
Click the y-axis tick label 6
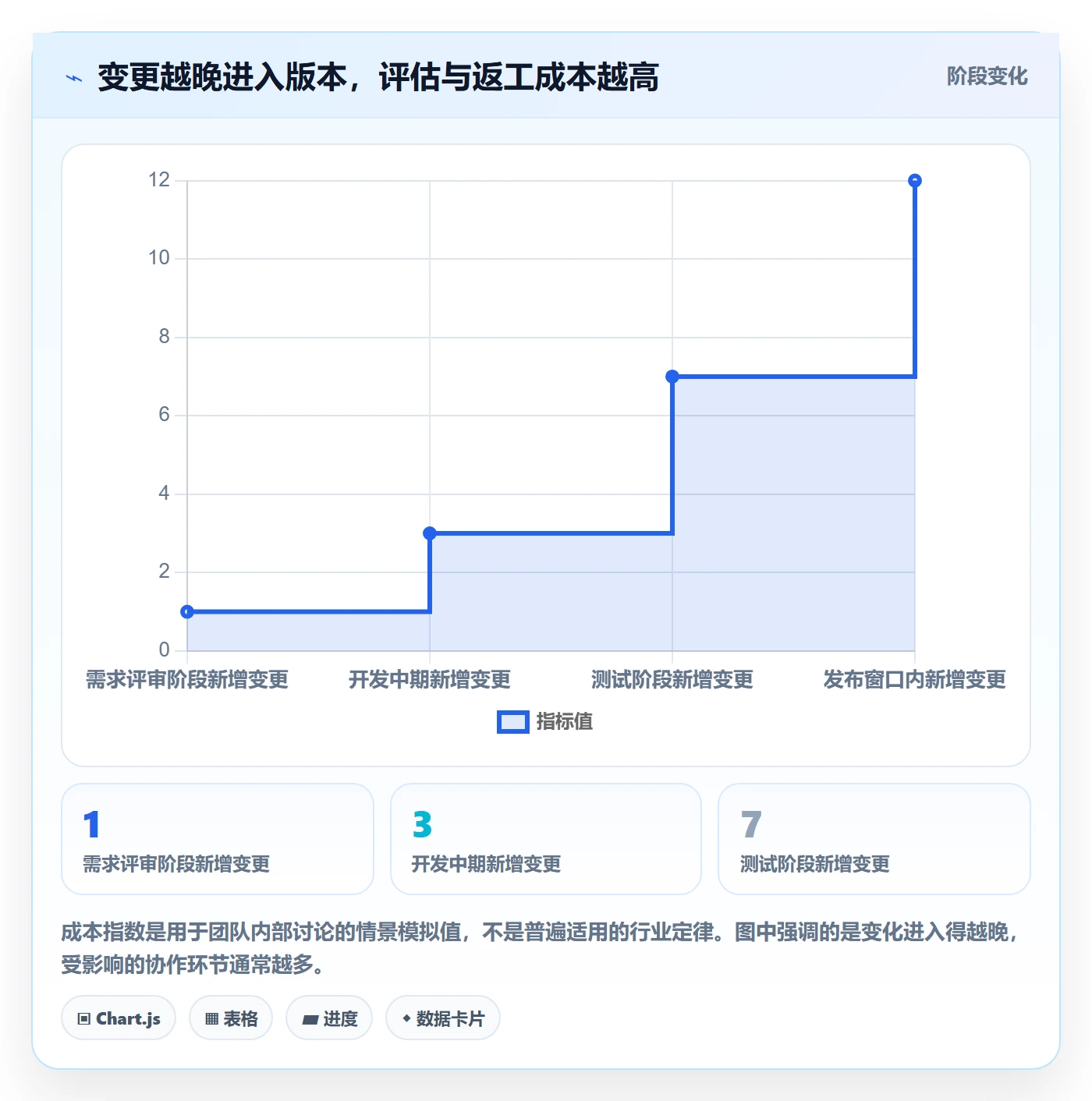pos(164,415)
